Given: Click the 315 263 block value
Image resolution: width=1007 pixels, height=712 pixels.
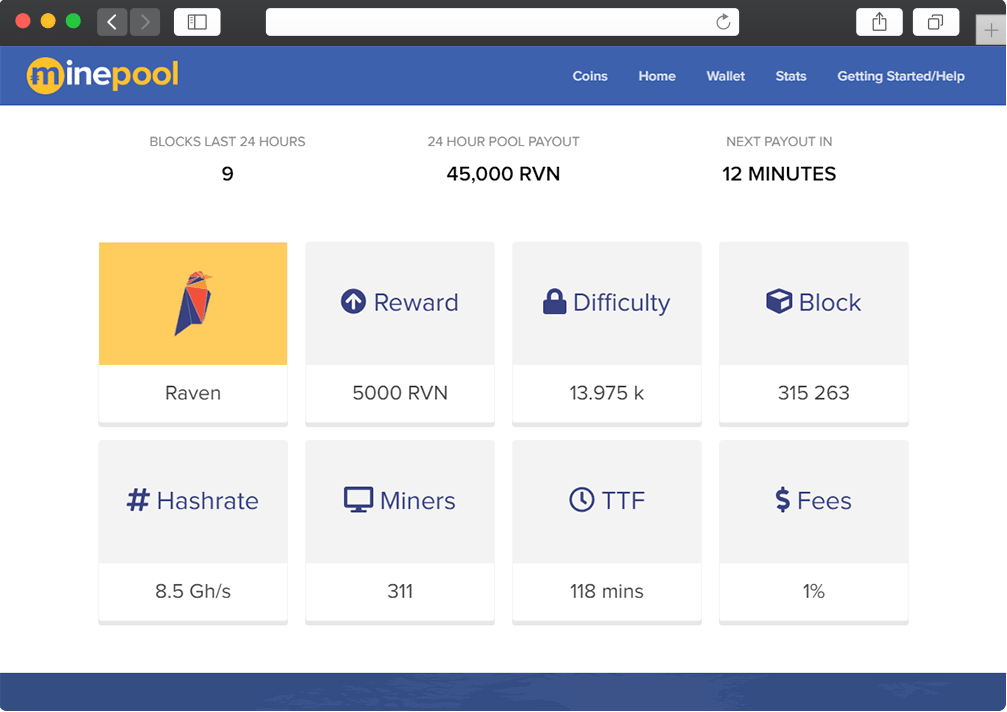Looking at the screenshot, I should [814, 393].
